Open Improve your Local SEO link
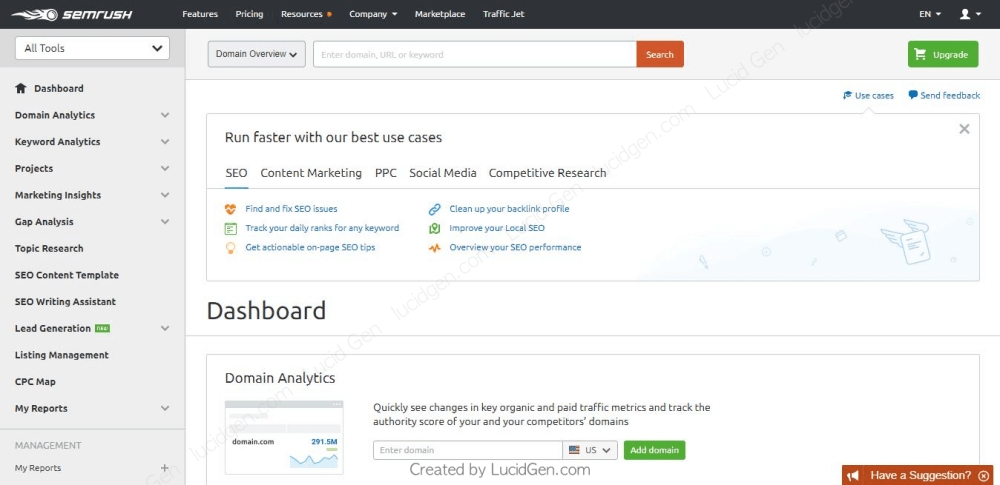Screen dimensions: 1000x485 (497, 228)
